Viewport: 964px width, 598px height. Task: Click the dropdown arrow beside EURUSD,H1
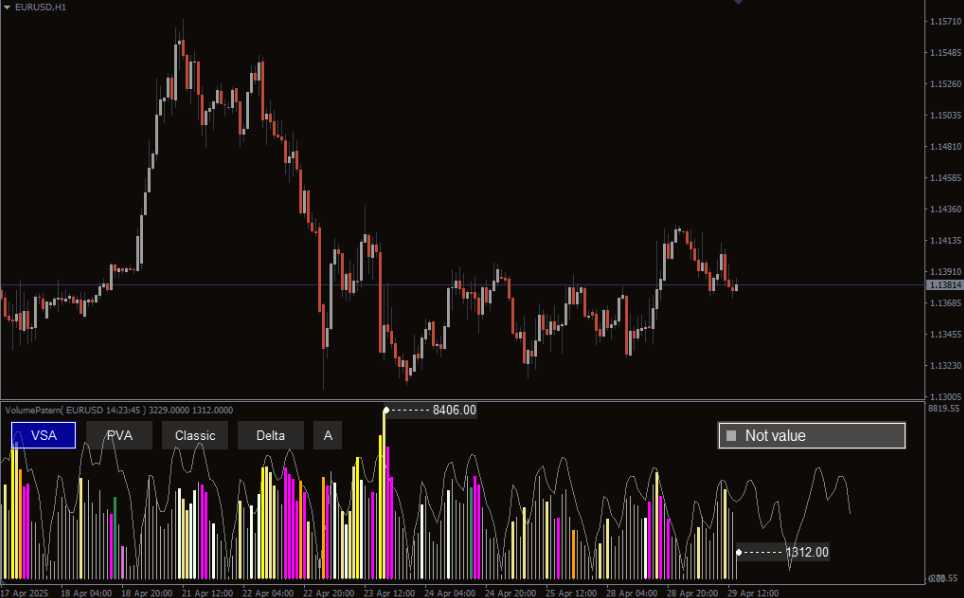coord(7,7)
